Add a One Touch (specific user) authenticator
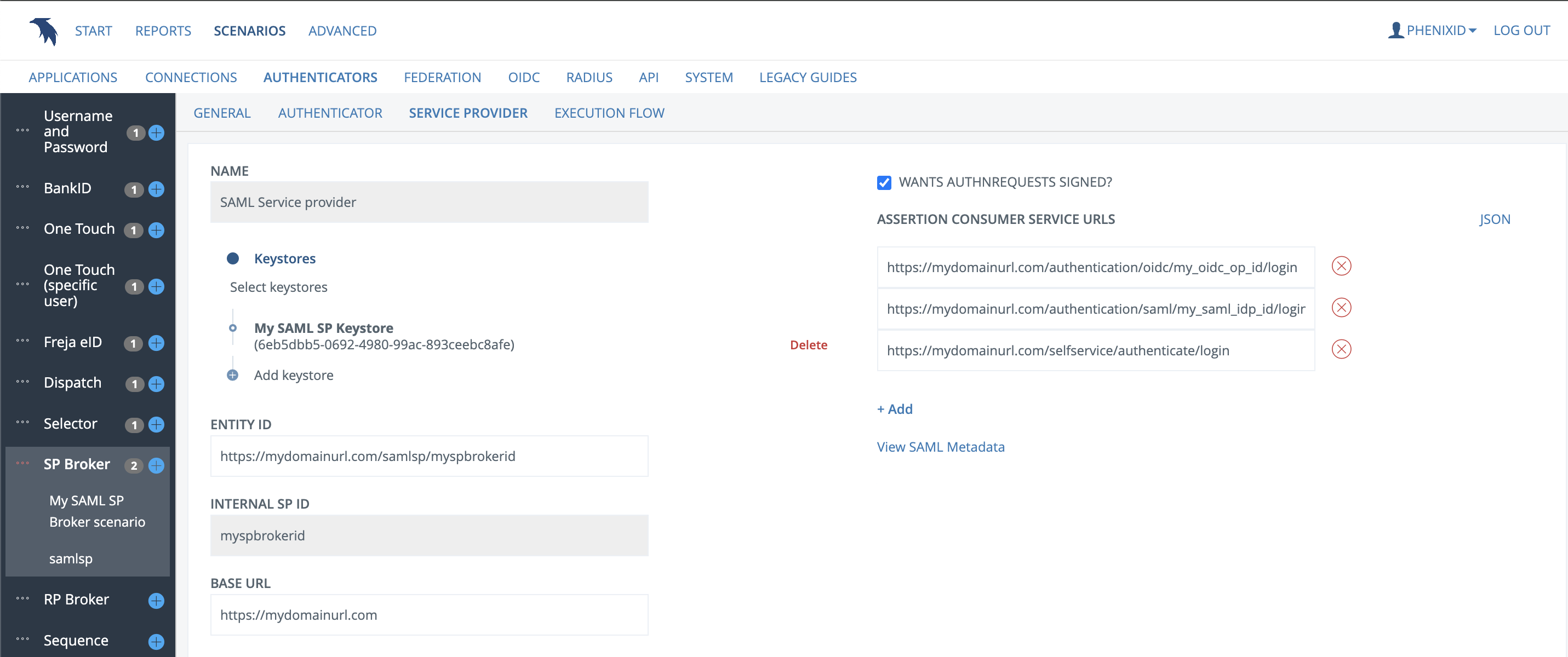1568x657 pixels. click(157, 286)
